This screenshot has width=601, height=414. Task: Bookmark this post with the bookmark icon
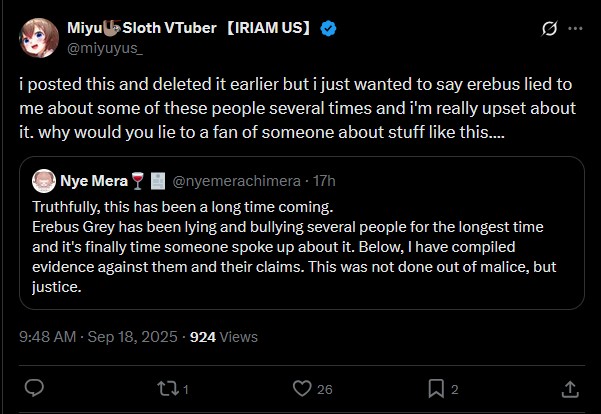[x=436, y=387]
